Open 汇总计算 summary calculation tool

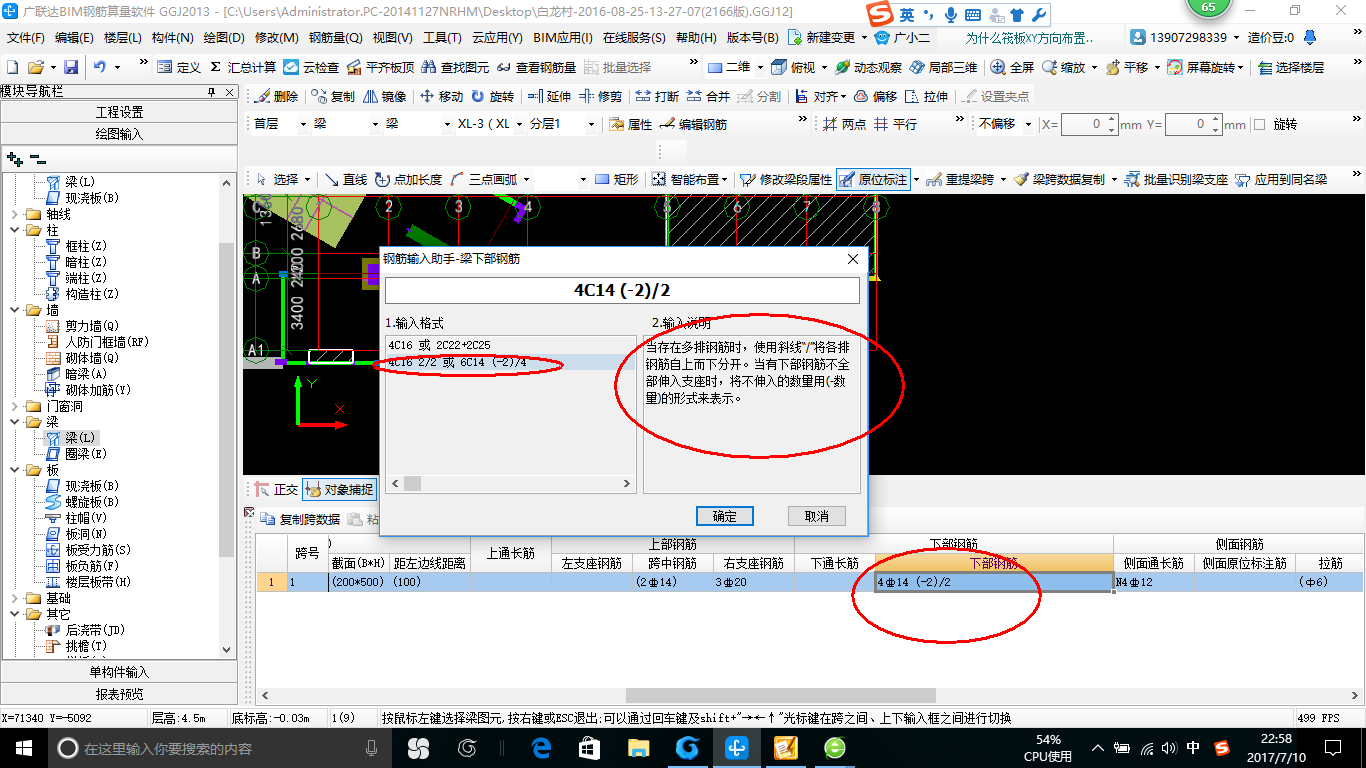coord(243,67)
